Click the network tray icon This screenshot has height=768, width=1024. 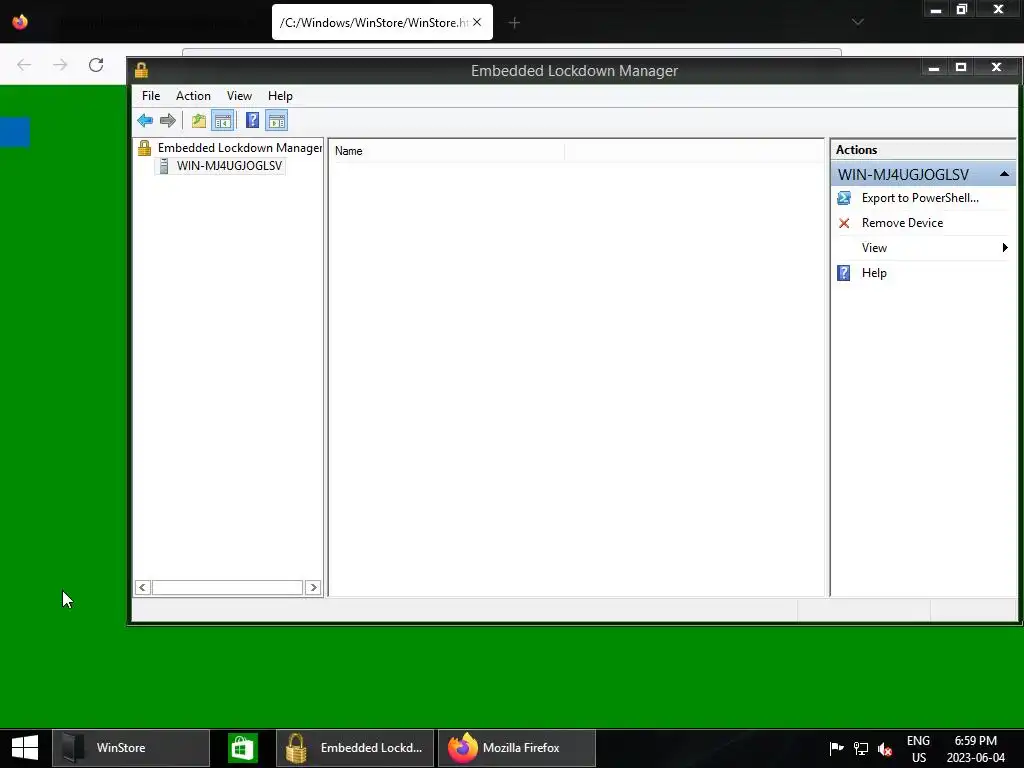point(861,749)
